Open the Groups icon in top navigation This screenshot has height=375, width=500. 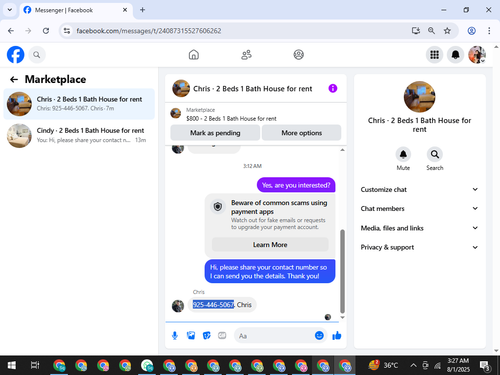299,55
